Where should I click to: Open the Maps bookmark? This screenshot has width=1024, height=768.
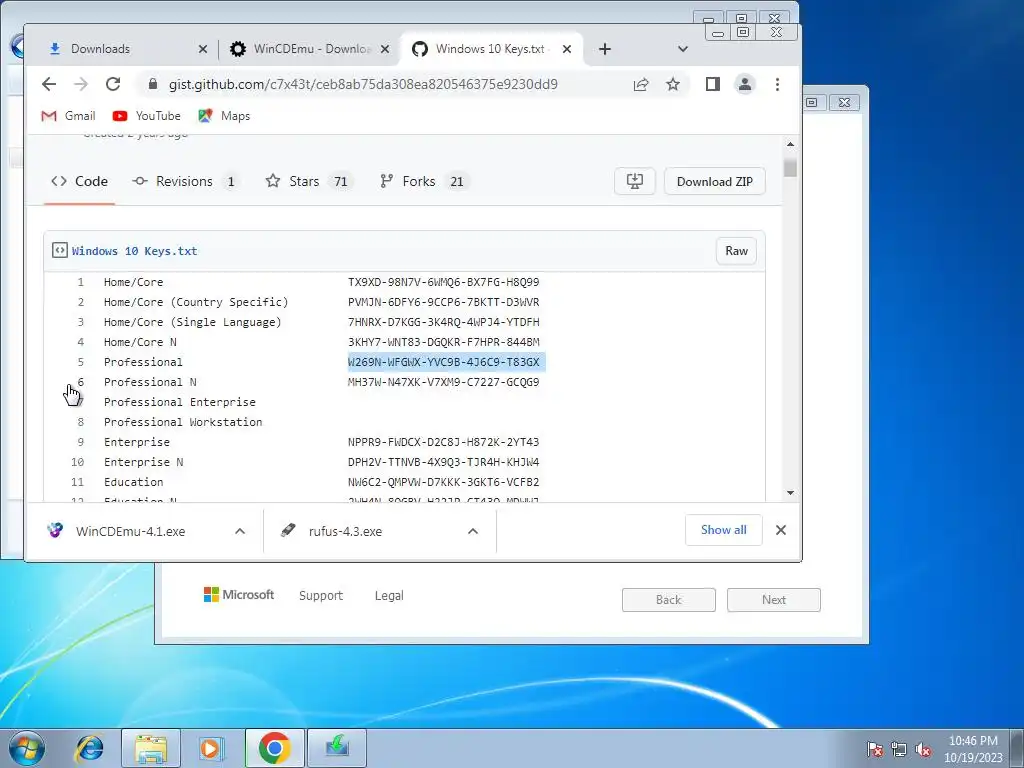coord(224,116)
